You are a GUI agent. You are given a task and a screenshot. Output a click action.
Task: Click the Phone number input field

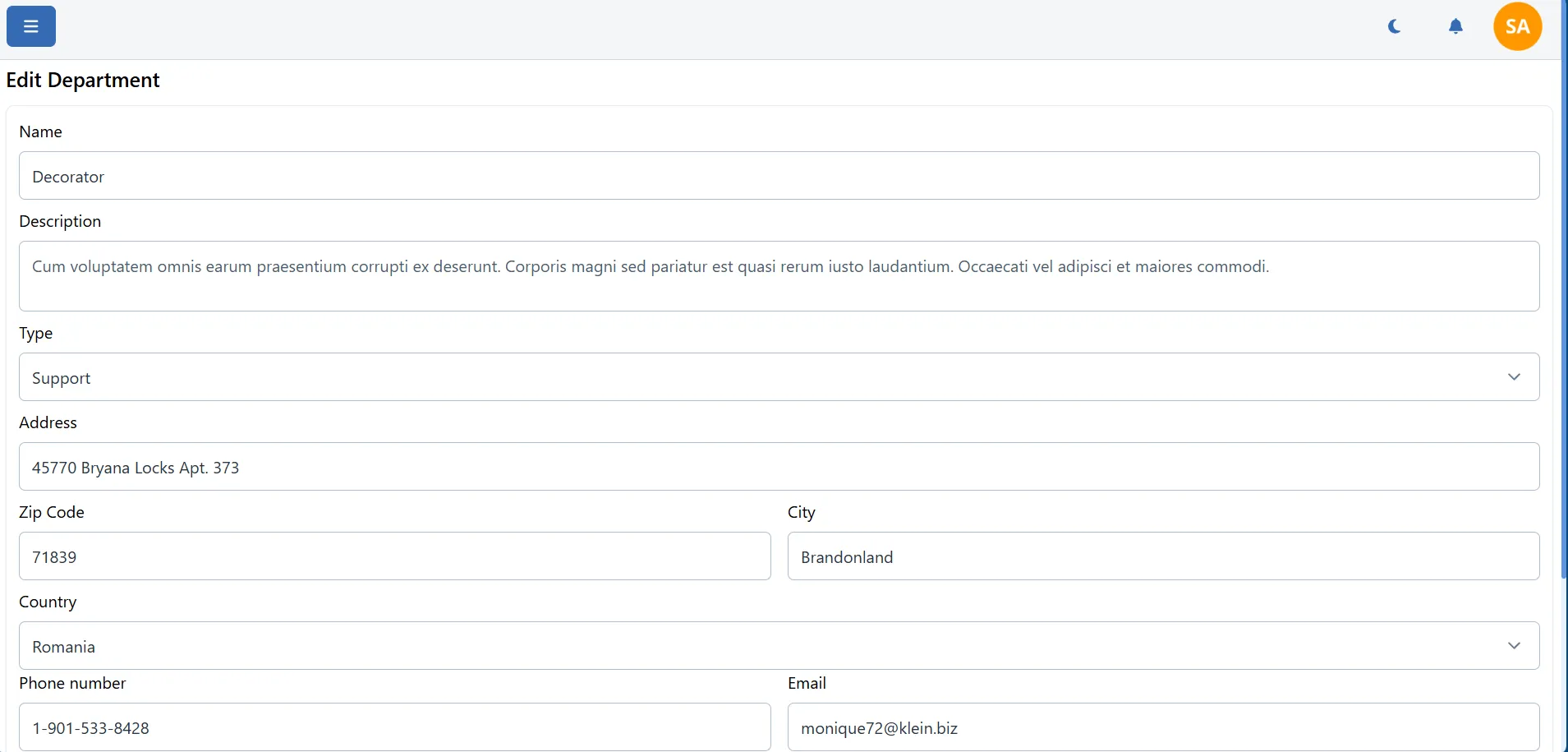click(394, 727)
